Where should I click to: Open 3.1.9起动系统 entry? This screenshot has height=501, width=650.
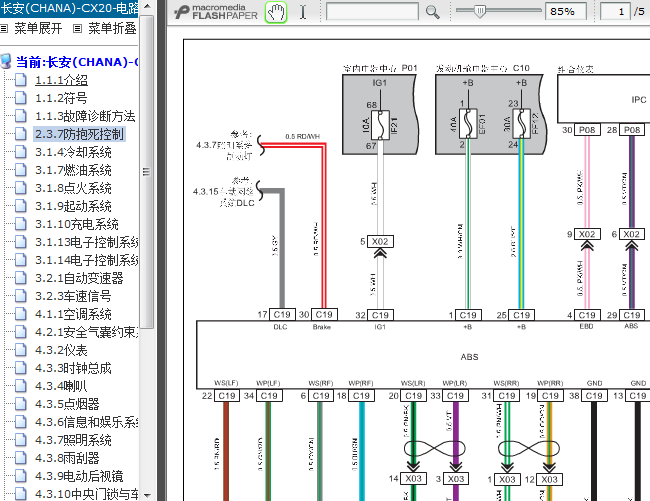tap(73, 206)
